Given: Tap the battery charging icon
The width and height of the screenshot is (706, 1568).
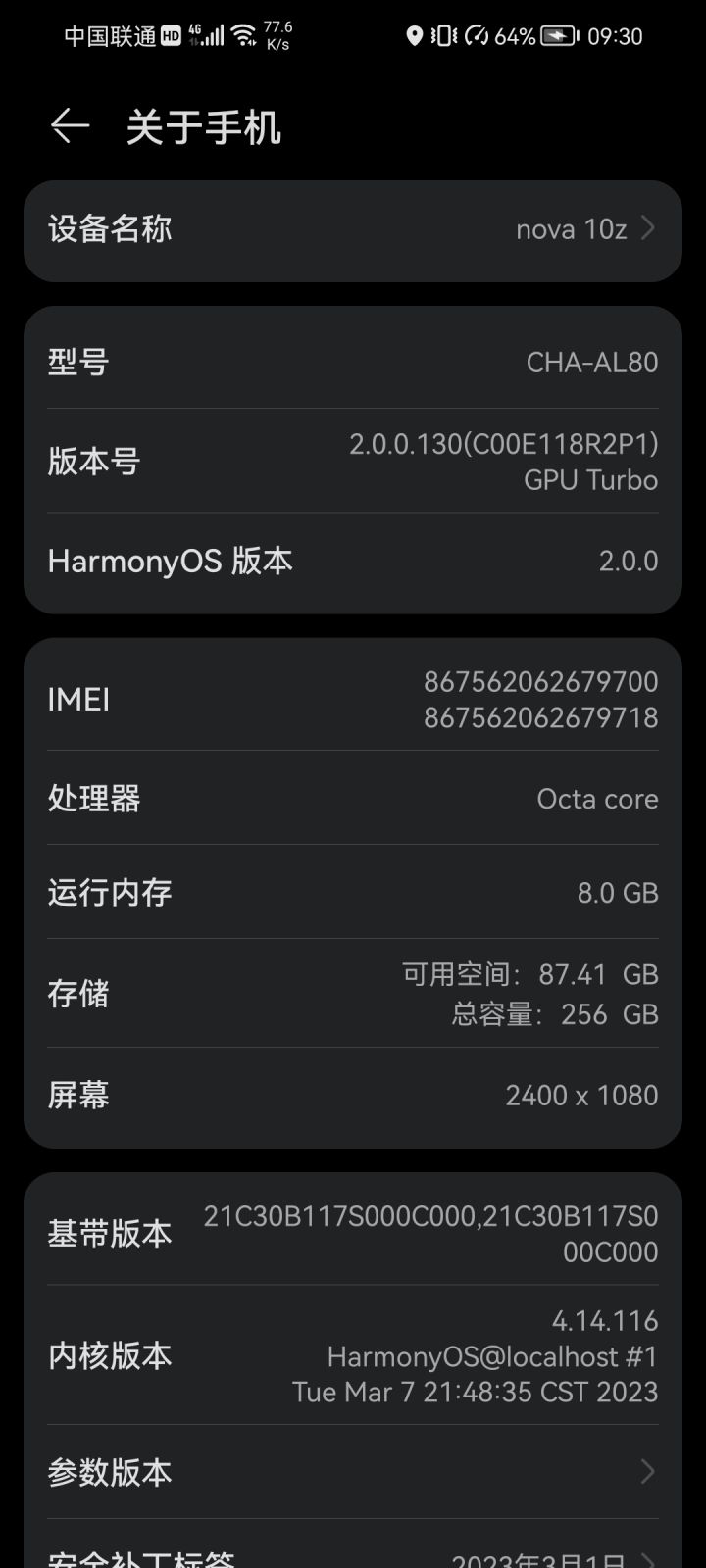Looking at the screenshot, I should (561, 36).
